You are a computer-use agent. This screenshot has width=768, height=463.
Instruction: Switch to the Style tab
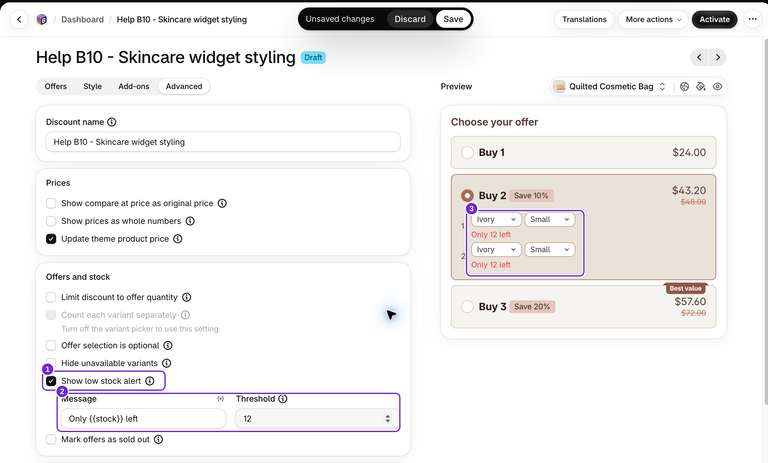tap(93, 86)
